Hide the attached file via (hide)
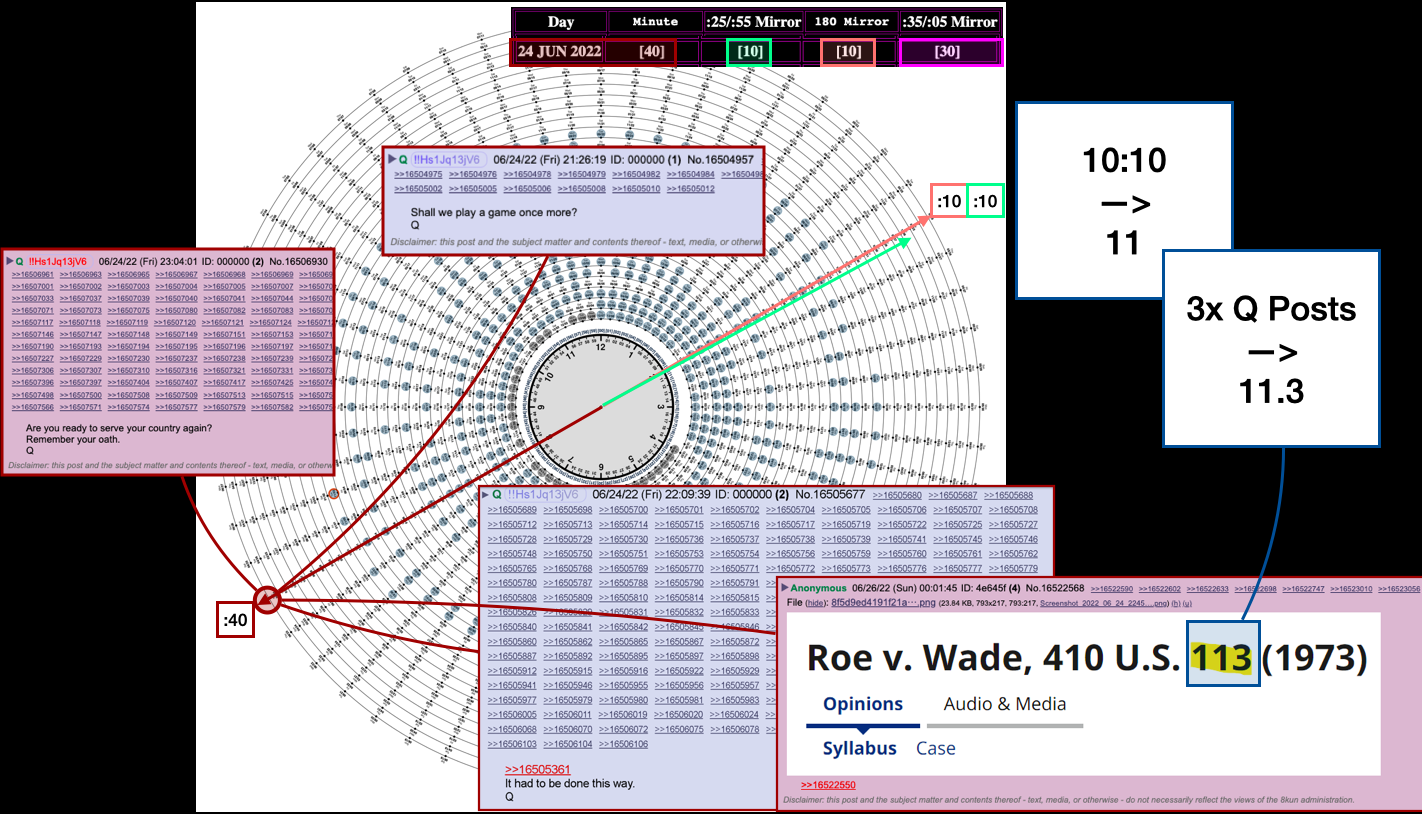This screenshot has width=1422, height=814. point(816,603)
